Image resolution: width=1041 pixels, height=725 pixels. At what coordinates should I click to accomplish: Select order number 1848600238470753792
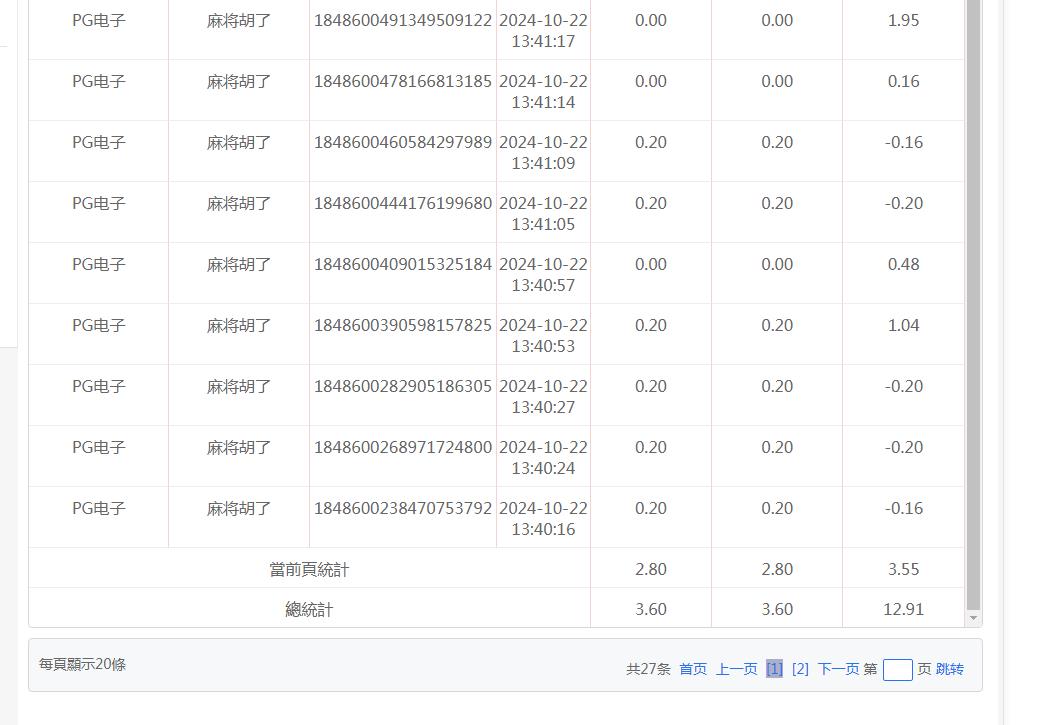[x=403, y=508]
